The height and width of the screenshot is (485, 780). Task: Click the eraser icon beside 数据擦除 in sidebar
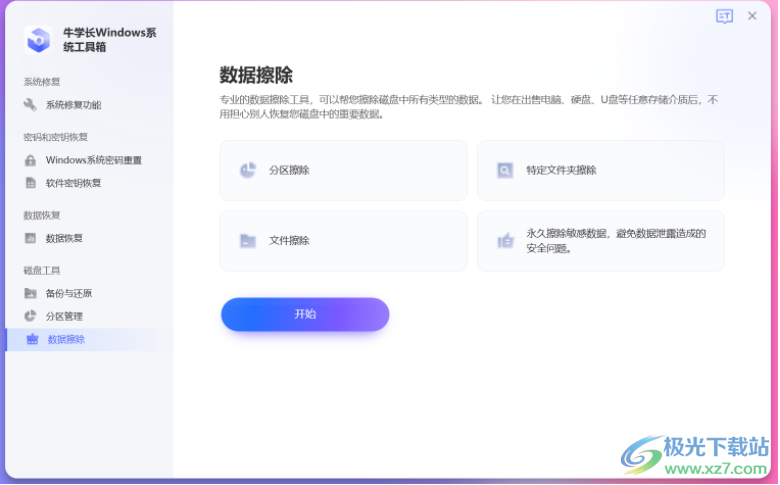pos(32,339)
